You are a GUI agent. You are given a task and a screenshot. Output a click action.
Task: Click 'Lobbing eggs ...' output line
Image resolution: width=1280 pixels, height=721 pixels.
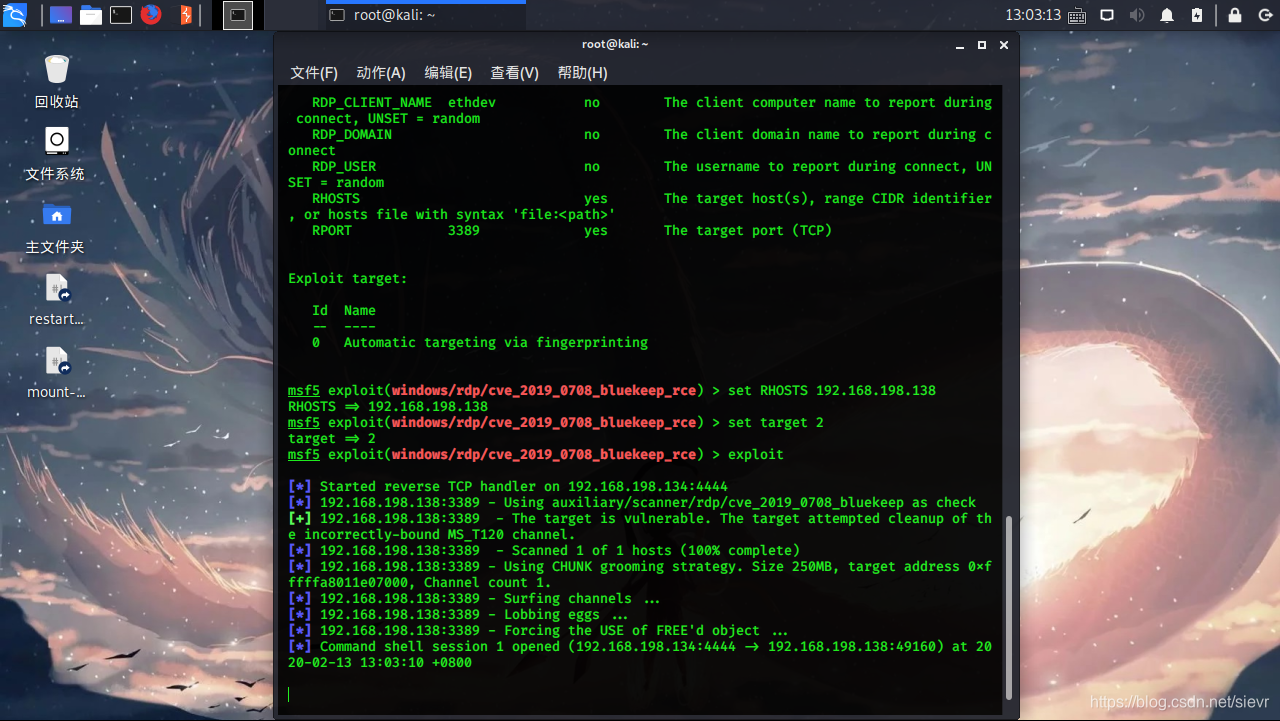click(458, 614)
